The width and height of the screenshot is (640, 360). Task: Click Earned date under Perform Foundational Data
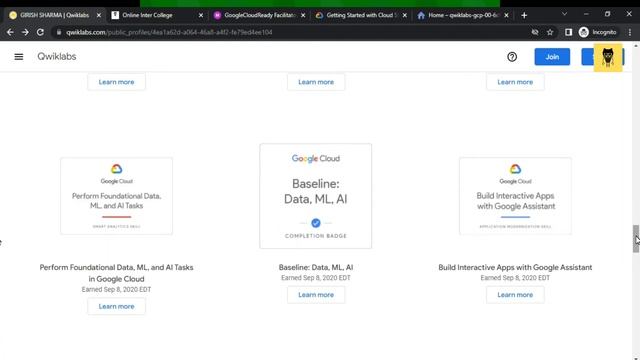coord(116,289)
